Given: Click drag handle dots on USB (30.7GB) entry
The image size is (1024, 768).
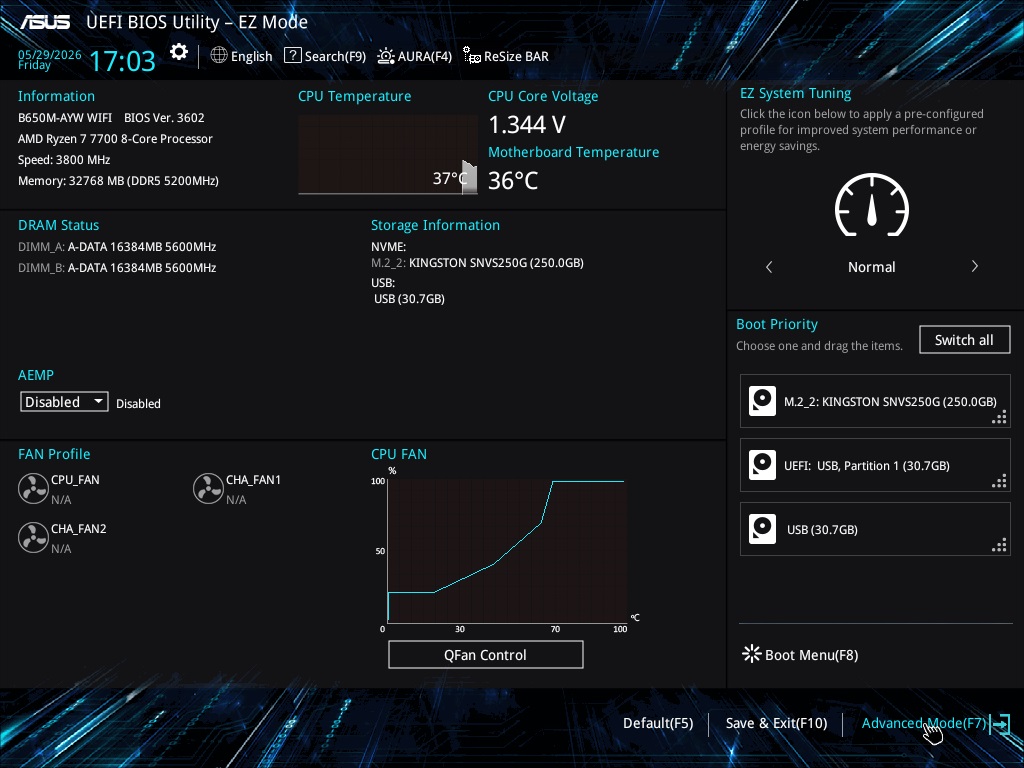Looking at the screenshot, I should click(x=999, y=546).
